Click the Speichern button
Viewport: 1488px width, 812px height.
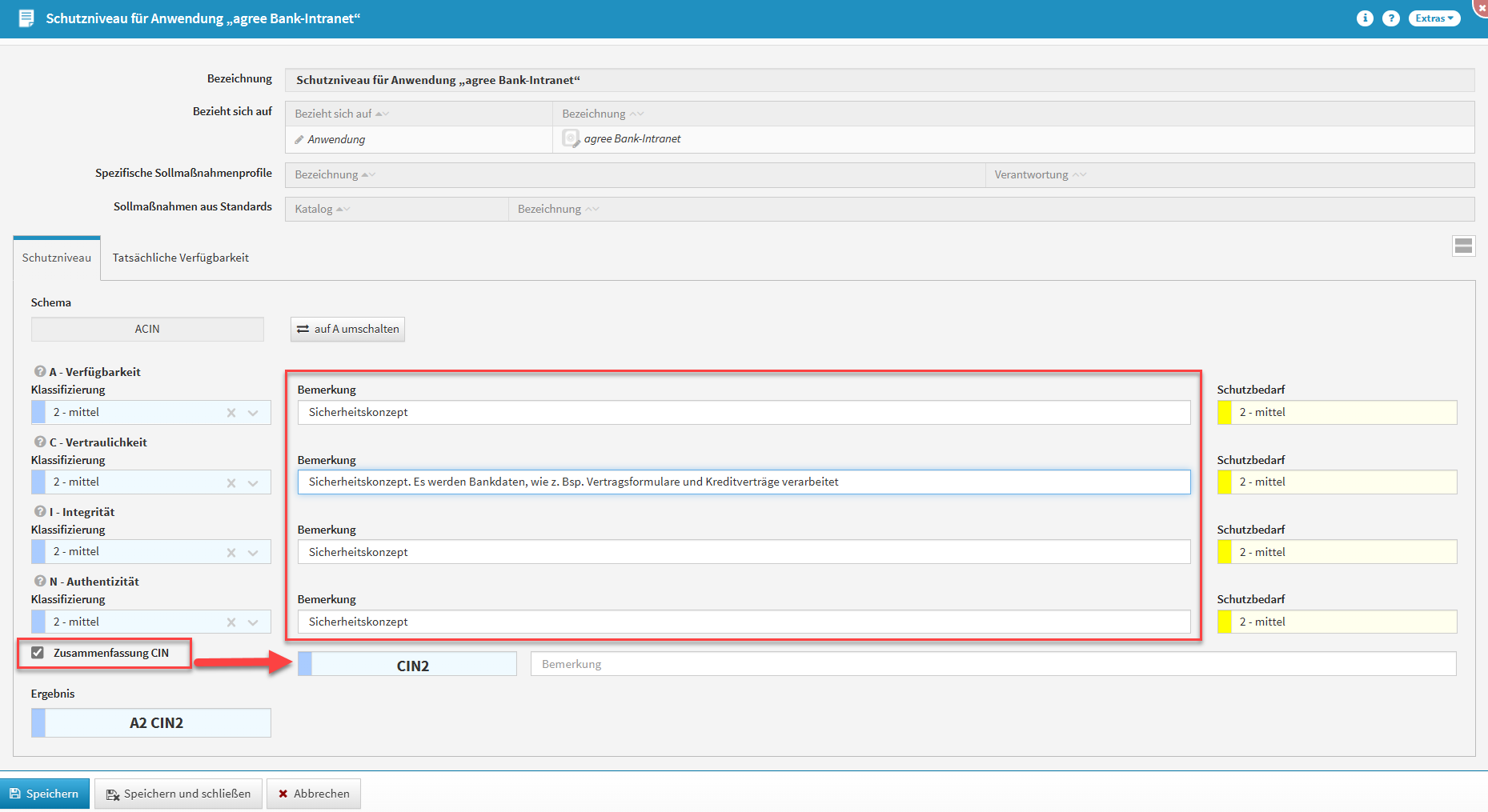point(45,794)
